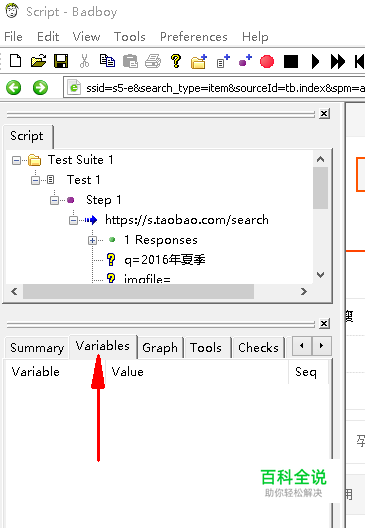Click script tree scroll up arrow
Viewport: 365px width, 528px height.
pyautogui.click(x=321, y=159)
